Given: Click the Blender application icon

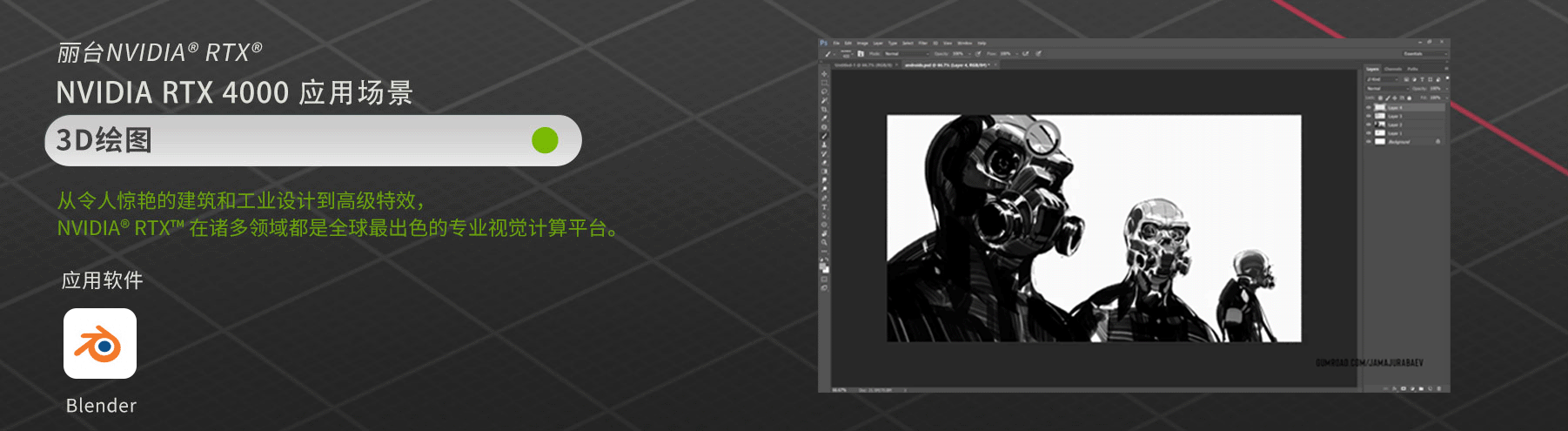Looking at the screenshot, I should tap(100, 343).
